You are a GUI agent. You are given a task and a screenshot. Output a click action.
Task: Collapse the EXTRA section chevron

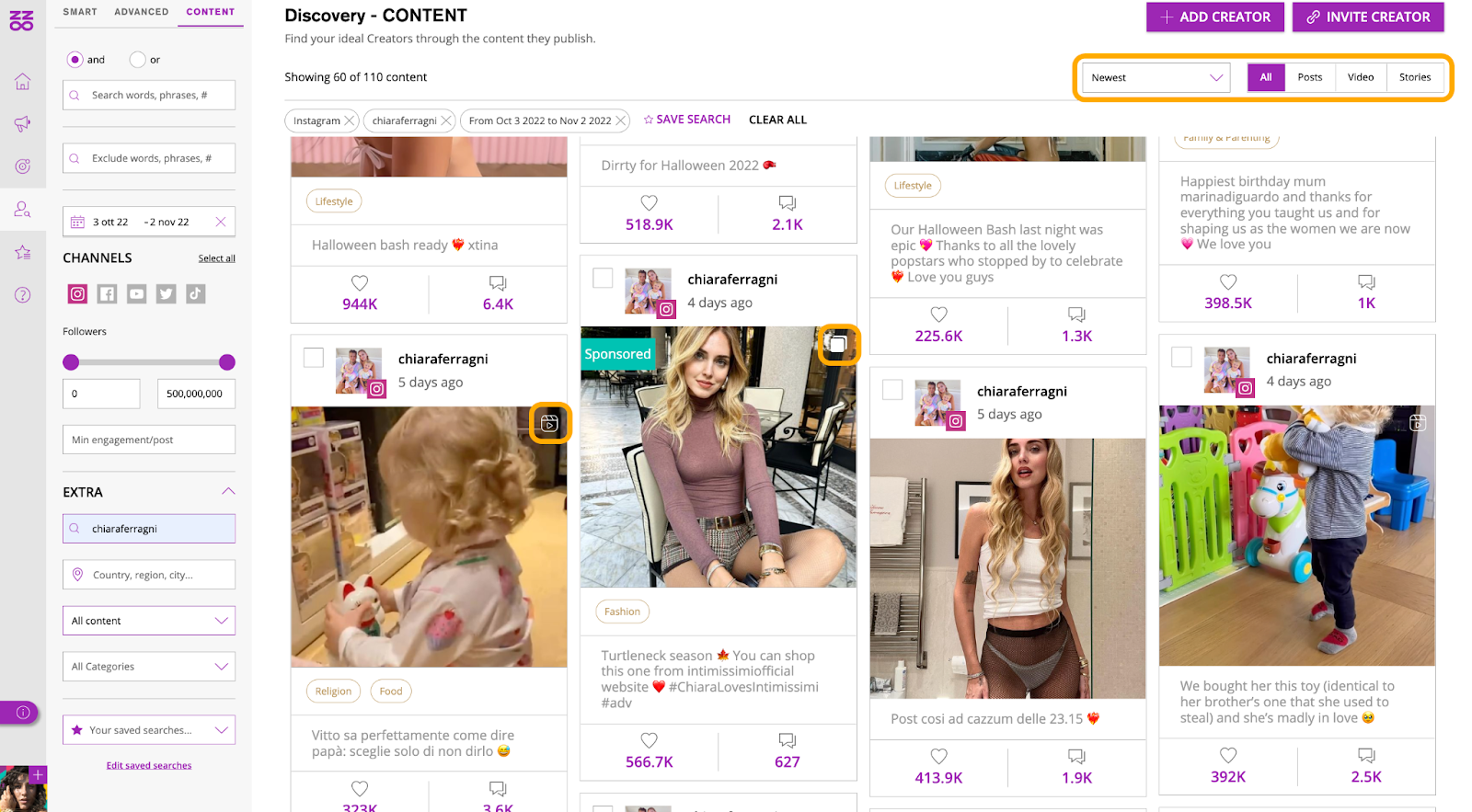click(x=228, y=492)
